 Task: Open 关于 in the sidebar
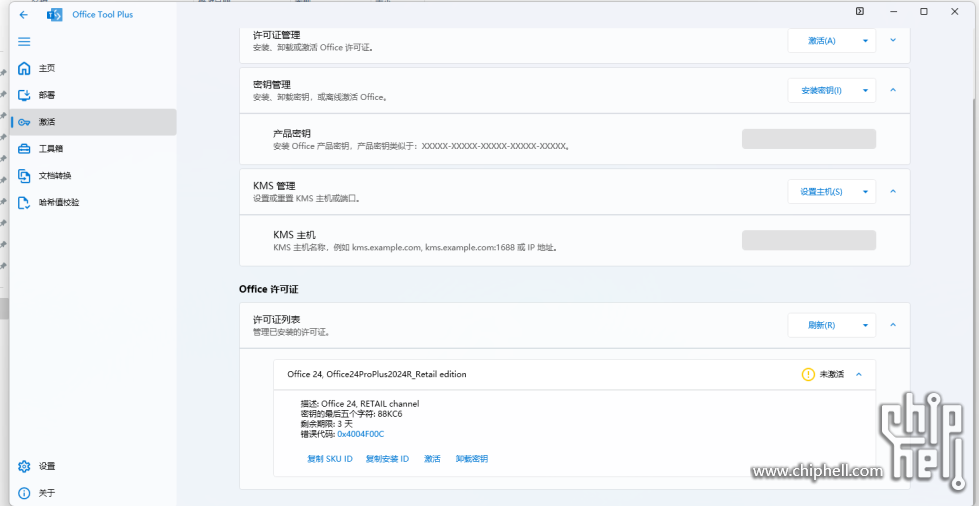93,493
